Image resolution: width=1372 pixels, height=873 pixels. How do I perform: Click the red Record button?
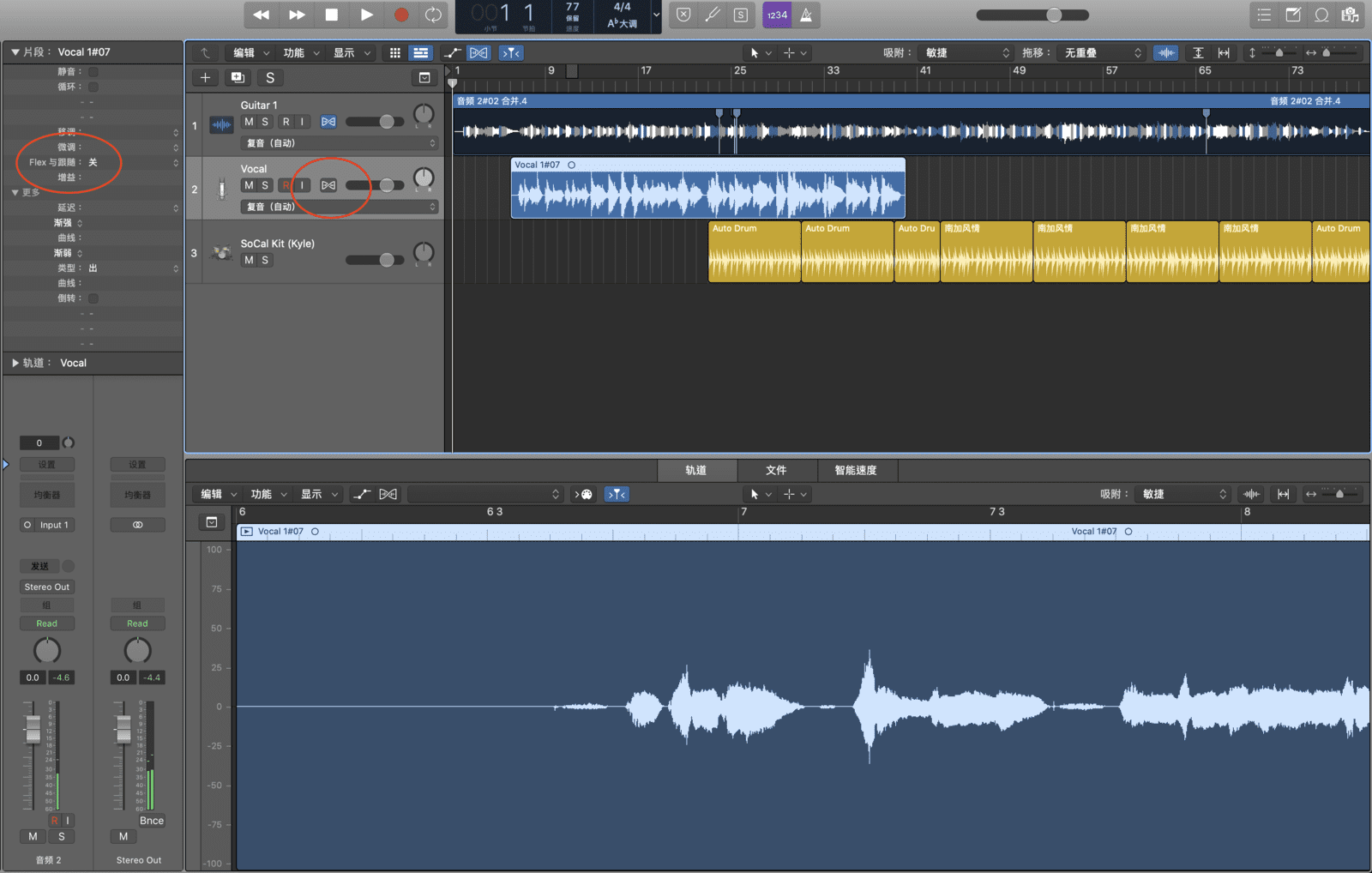401,15
